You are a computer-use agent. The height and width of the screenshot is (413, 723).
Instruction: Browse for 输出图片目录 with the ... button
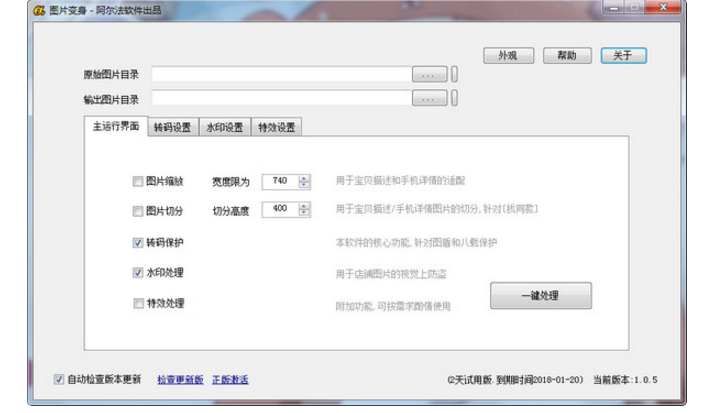coord(429,98)
